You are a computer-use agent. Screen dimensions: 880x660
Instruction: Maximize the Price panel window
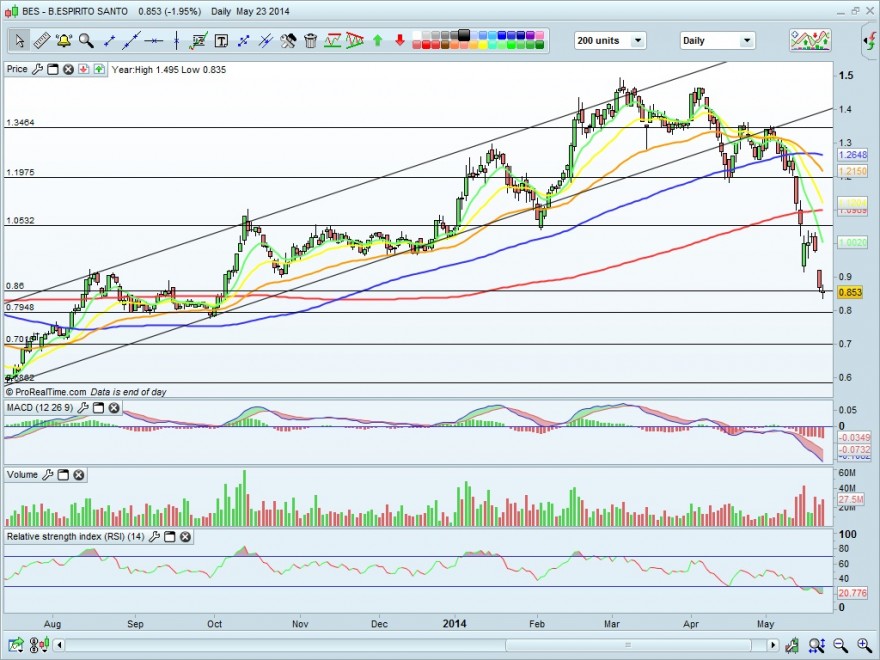click(x=53, y=69)
